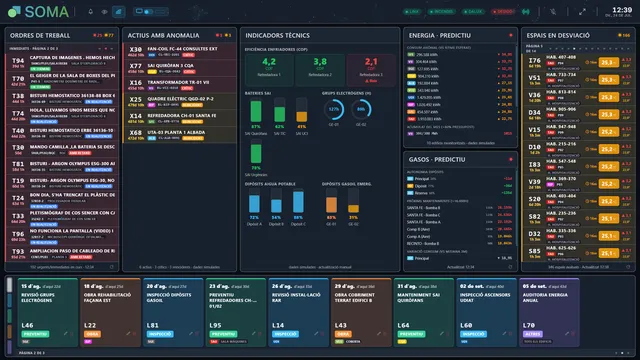Edit the L14 card
640x360 pixels.
point(316,334)
